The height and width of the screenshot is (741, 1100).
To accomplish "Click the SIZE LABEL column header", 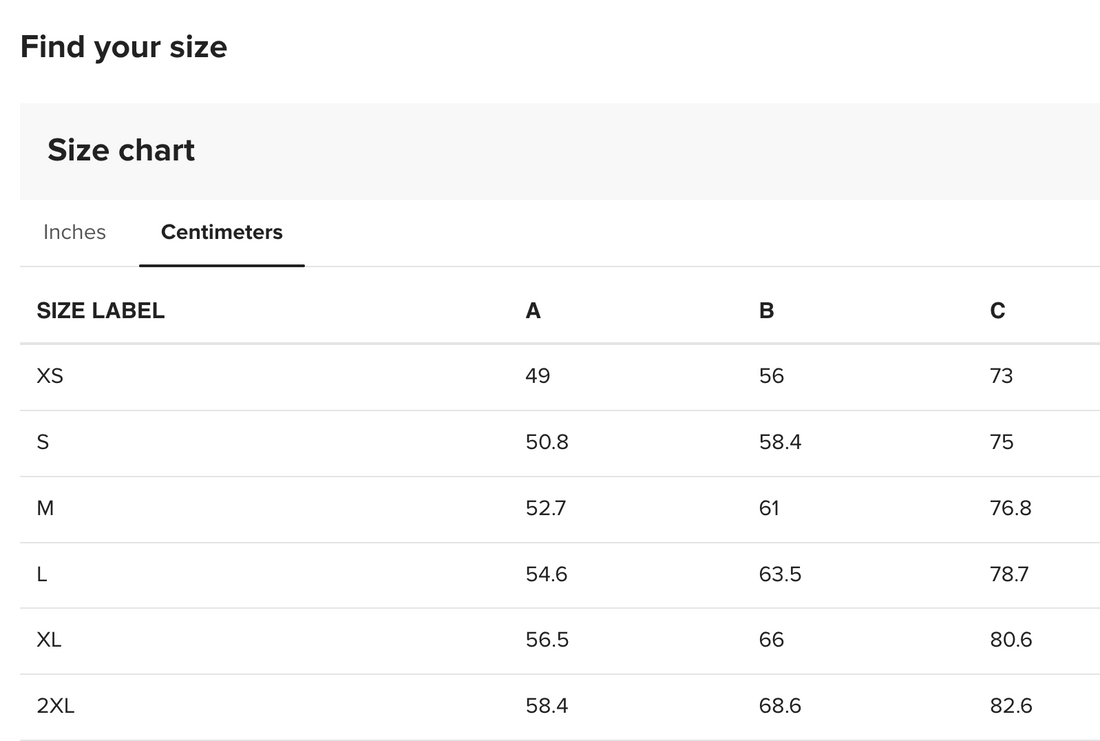I will point(100,311).
